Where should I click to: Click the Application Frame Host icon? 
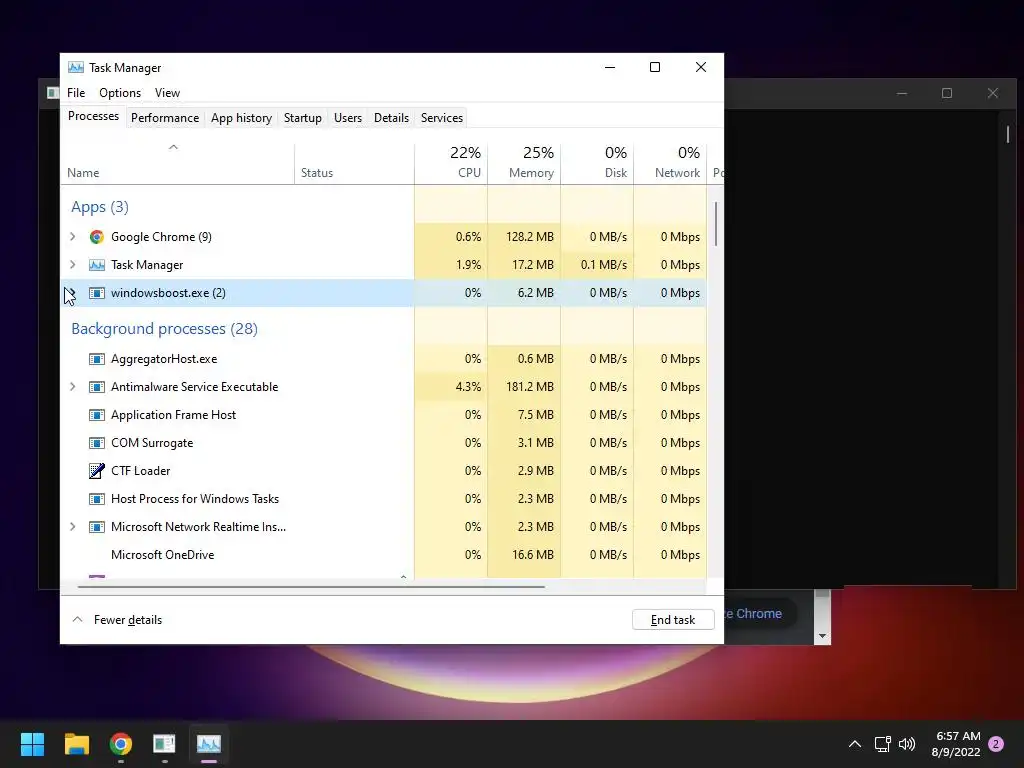point(97,415)
